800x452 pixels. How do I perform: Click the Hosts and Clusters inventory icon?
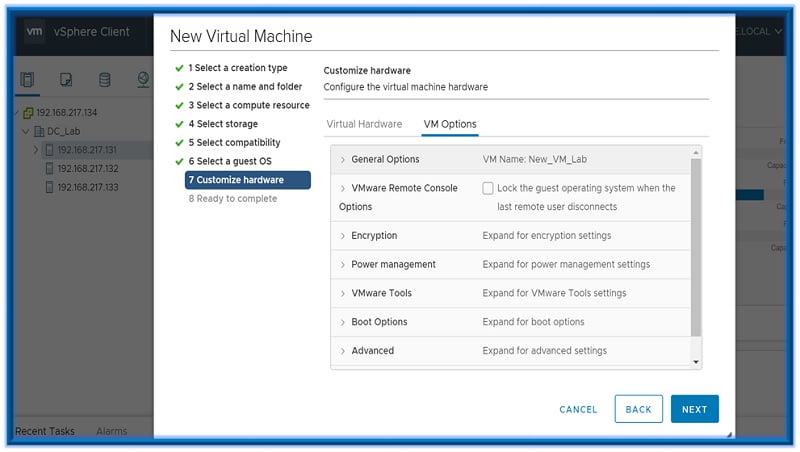[28, 80]
